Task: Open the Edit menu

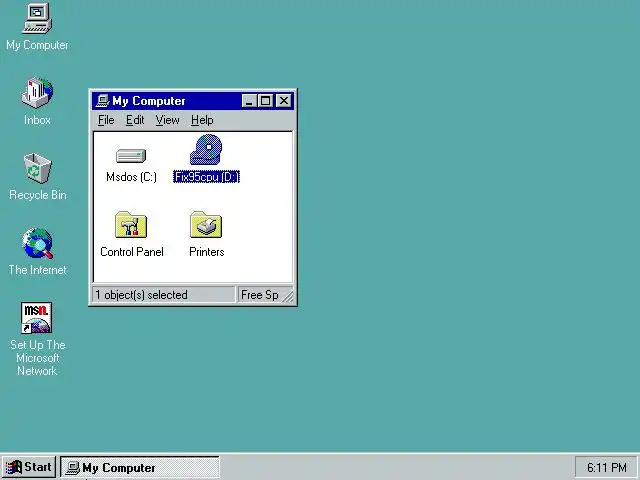Action: 135,120
